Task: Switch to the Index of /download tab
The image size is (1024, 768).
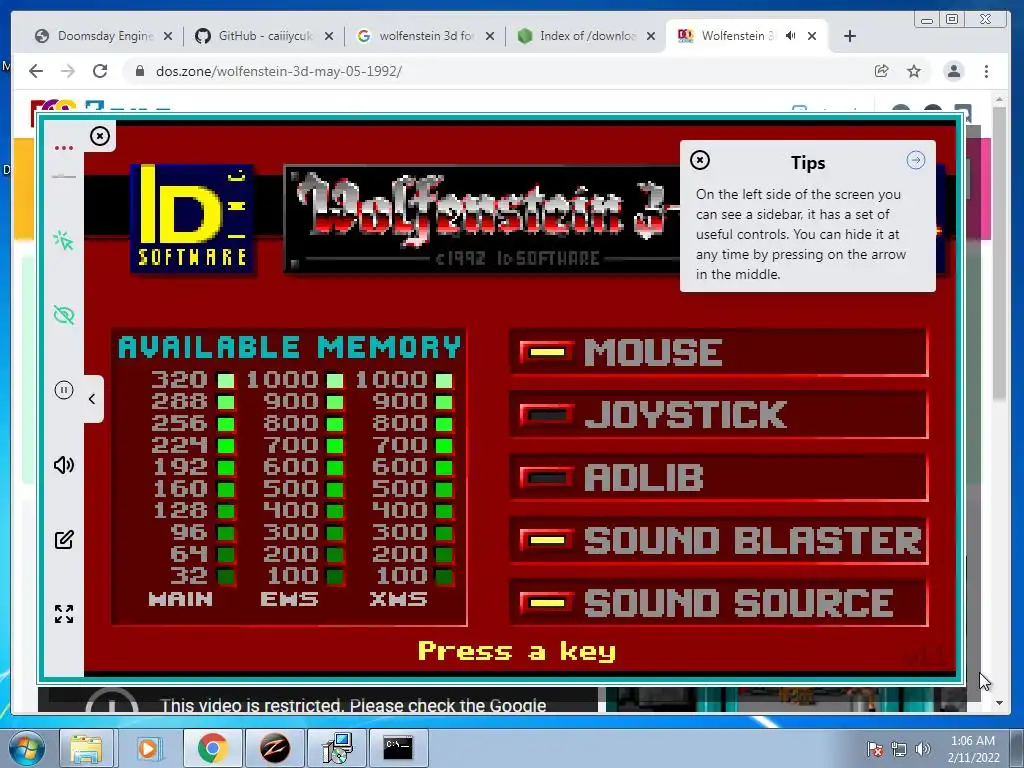Action: click(x=586, y=36)
